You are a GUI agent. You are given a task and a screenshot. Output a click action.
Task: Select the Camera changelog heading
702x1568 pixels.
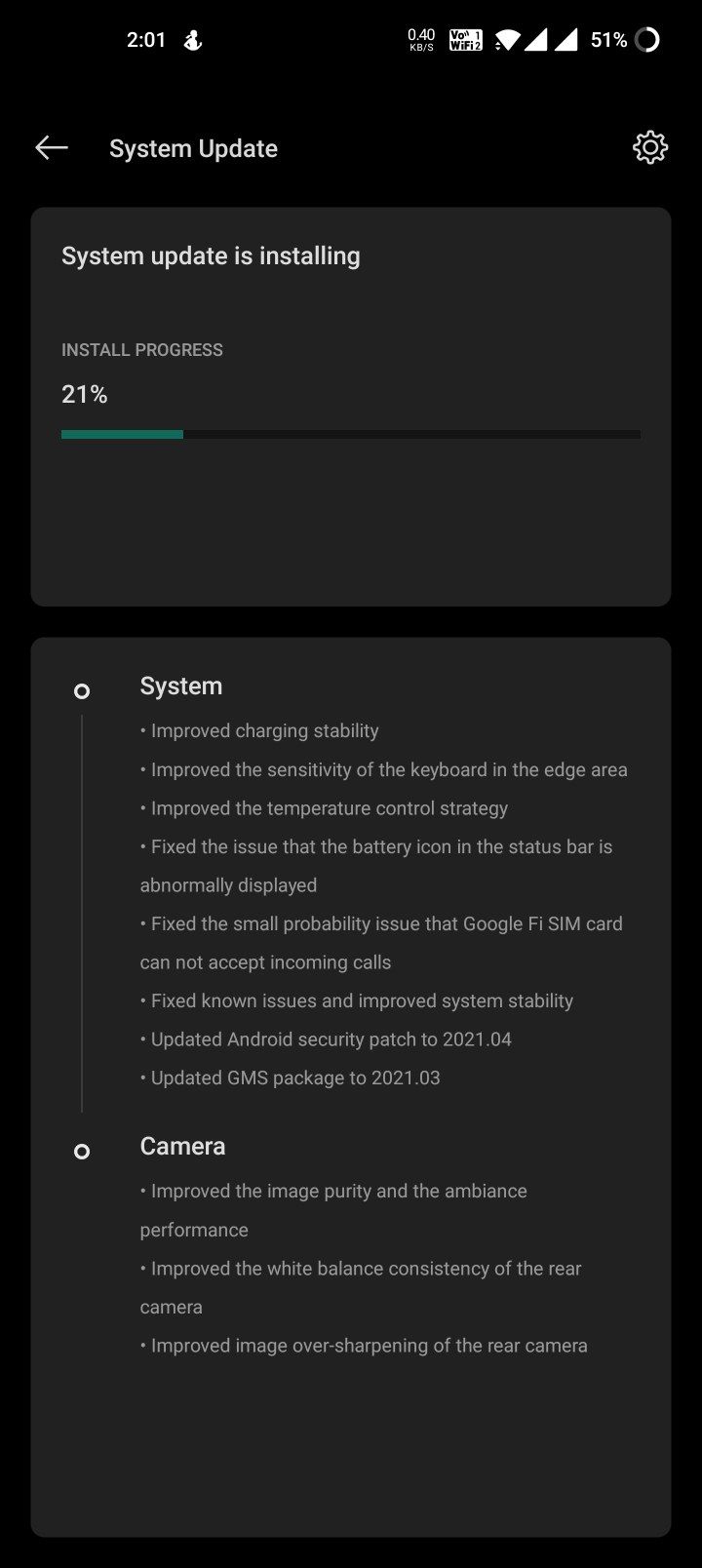pyautogui.click(x=182, y=1146)
